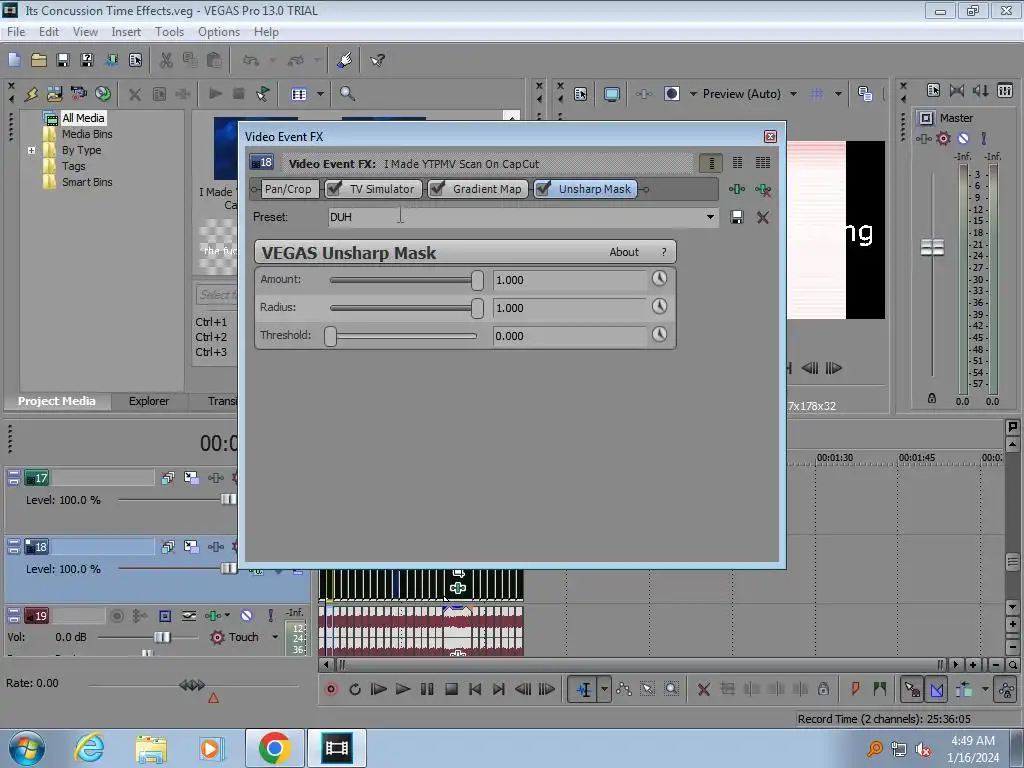Image resolution: width=1024 pixels, height=768 pixels.
Task: Mute audio track 19
Action: click(246, 615)
